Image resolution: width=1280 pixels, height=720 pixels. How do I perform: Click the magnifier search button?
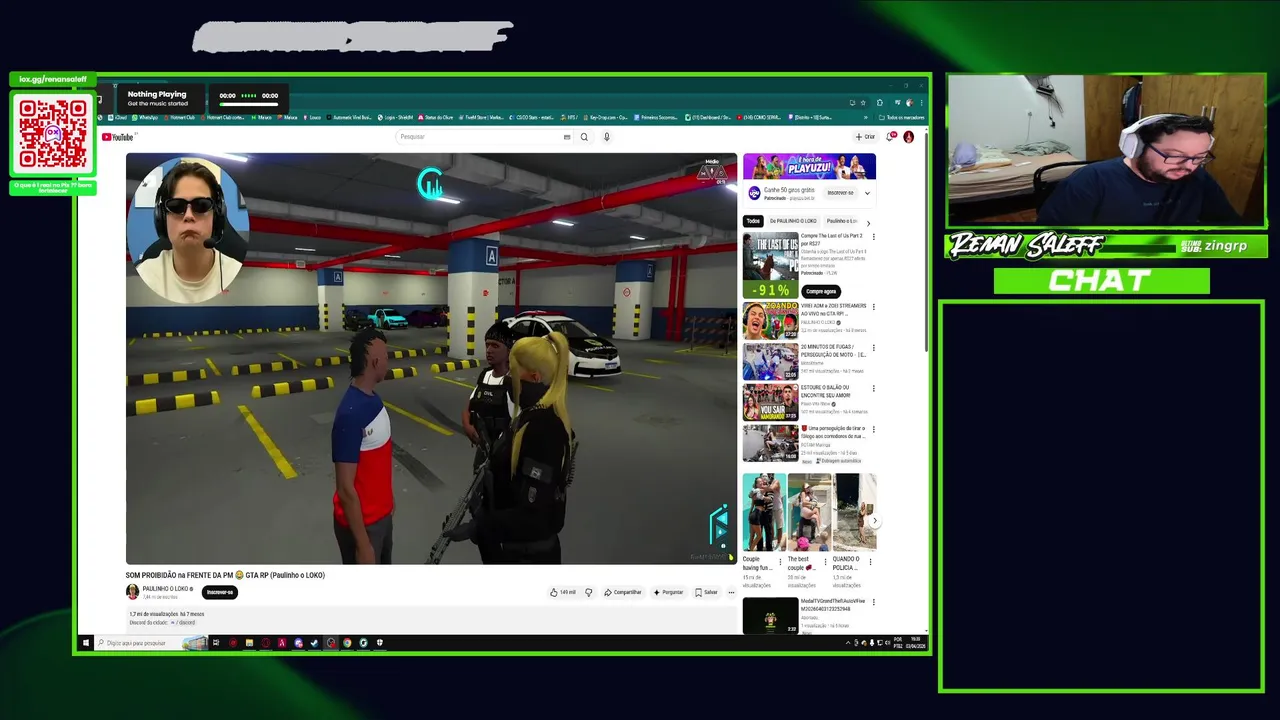tap(584, 137)
